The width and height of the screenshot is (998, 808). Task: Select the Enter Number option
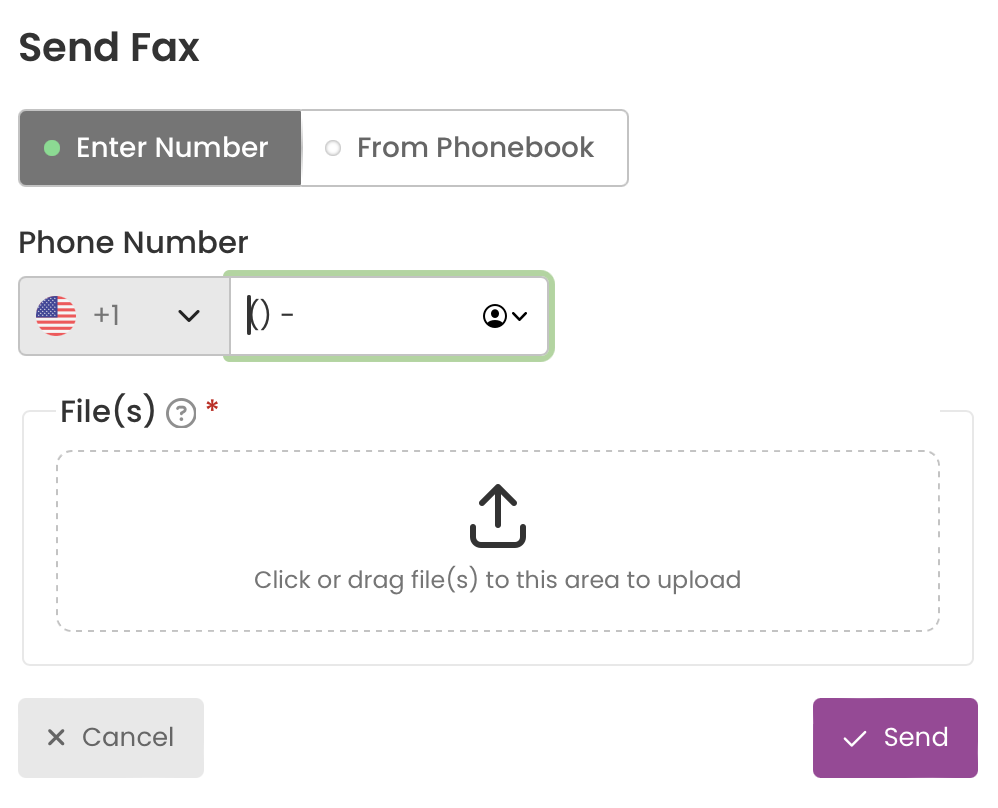point(160,148)
